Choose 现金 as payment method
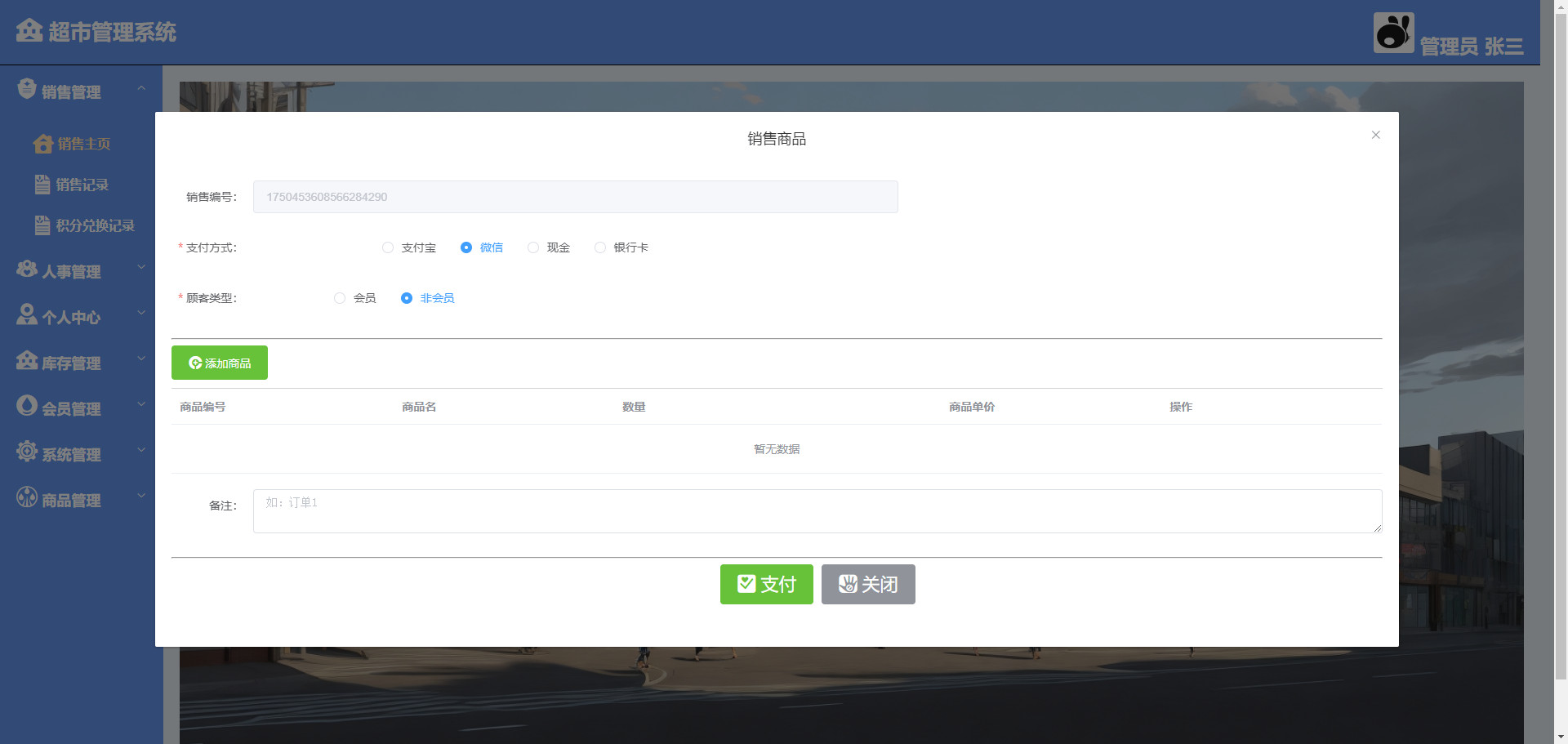Screen dimensions: 1568x744 (533, 247)
